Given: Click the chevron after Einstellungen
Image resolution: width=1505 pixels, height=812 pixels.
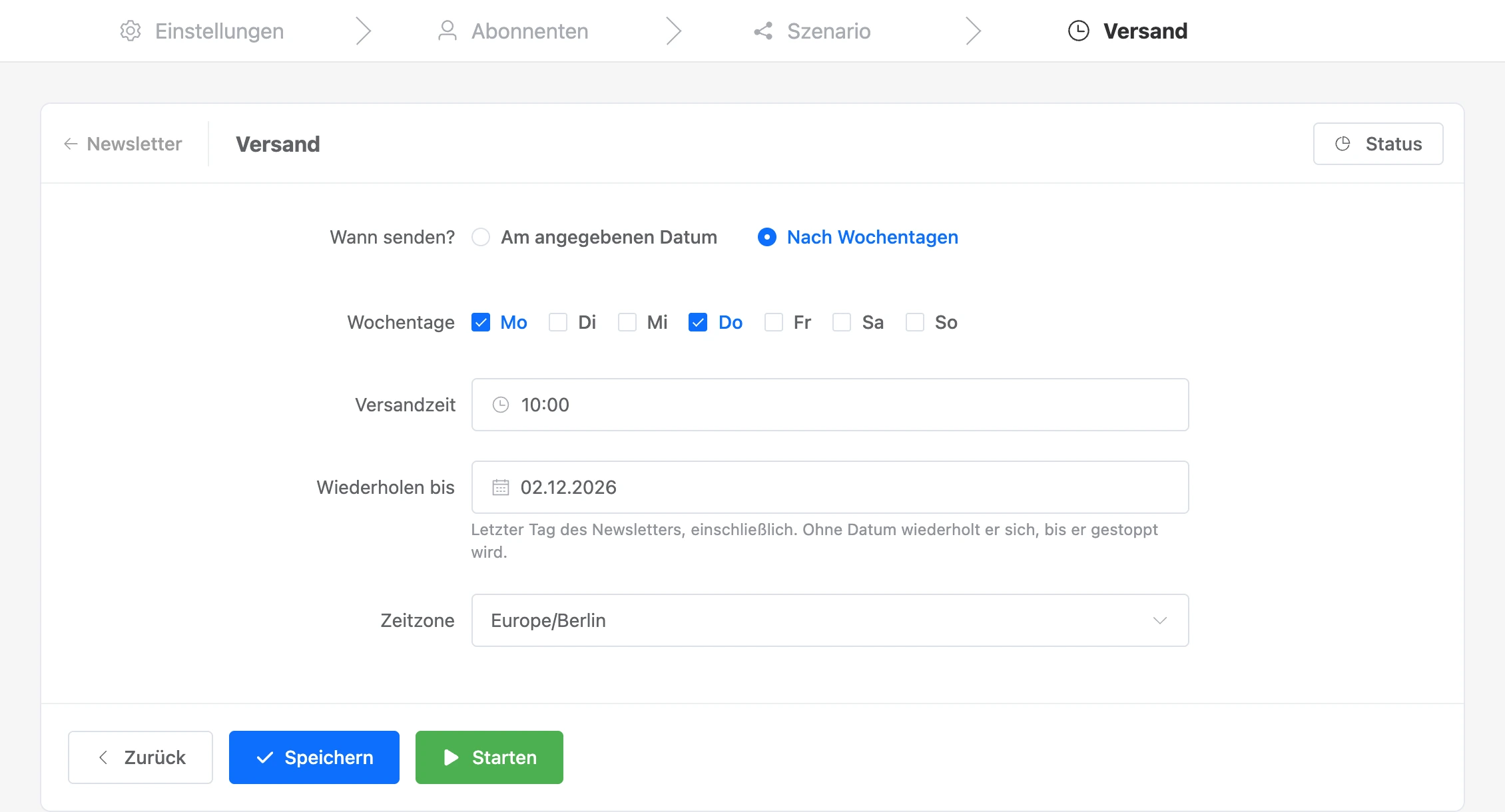Looking at the screenshot, I should (x=363, y=31).
